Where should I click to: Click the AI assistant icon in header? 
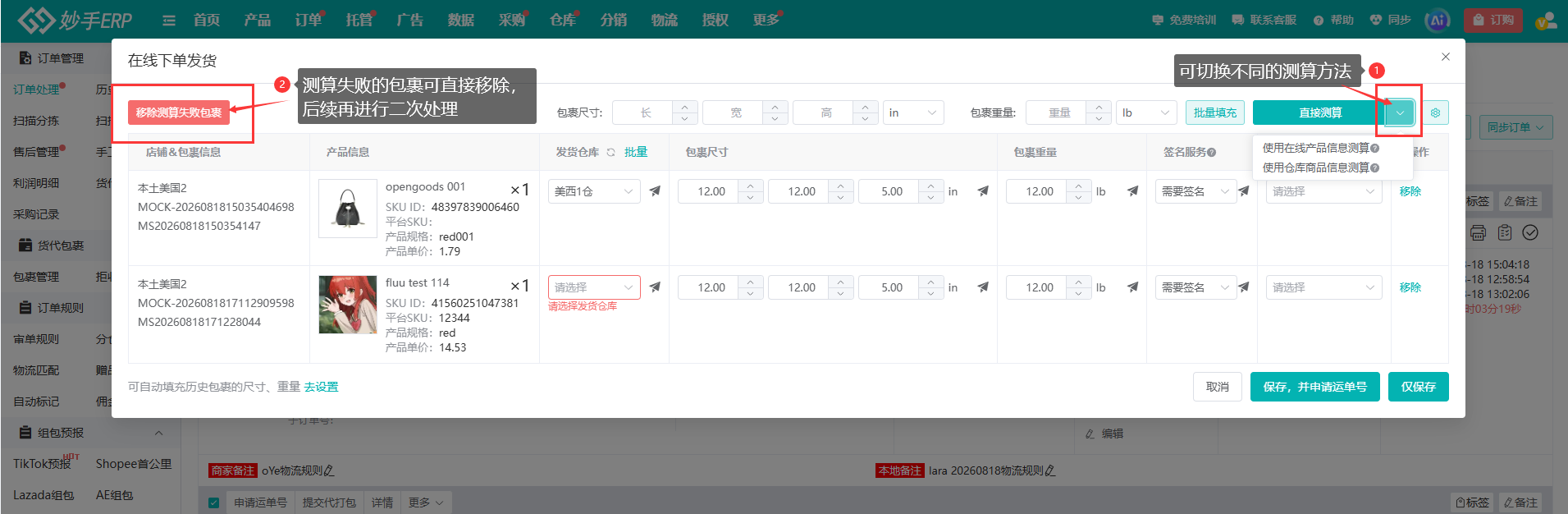1438,21
